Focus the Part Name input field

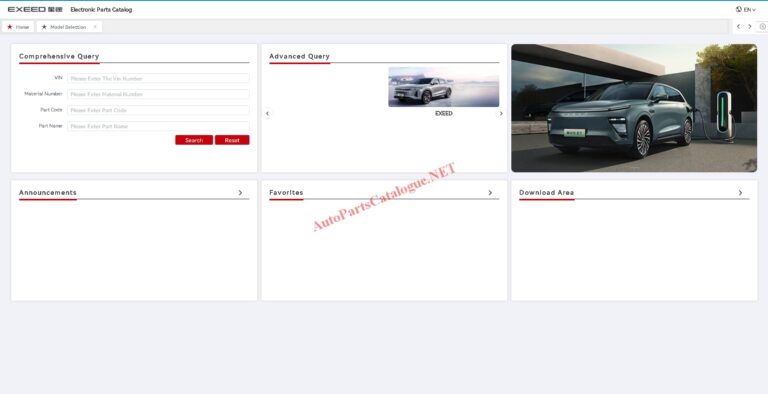coord(158,126)
